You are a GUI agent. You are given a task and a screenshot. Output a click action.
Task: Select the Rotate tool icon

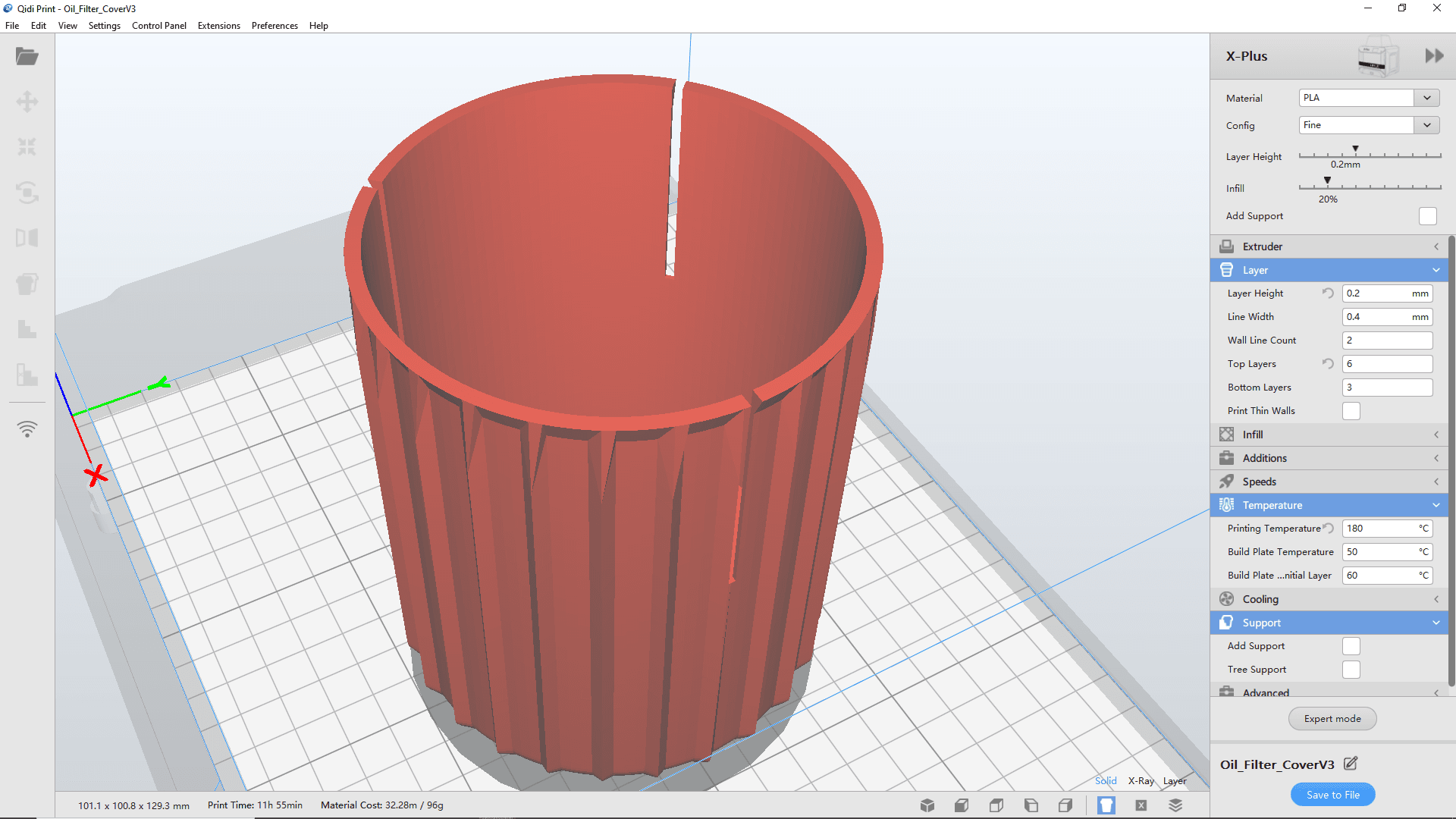pos(27,193)
